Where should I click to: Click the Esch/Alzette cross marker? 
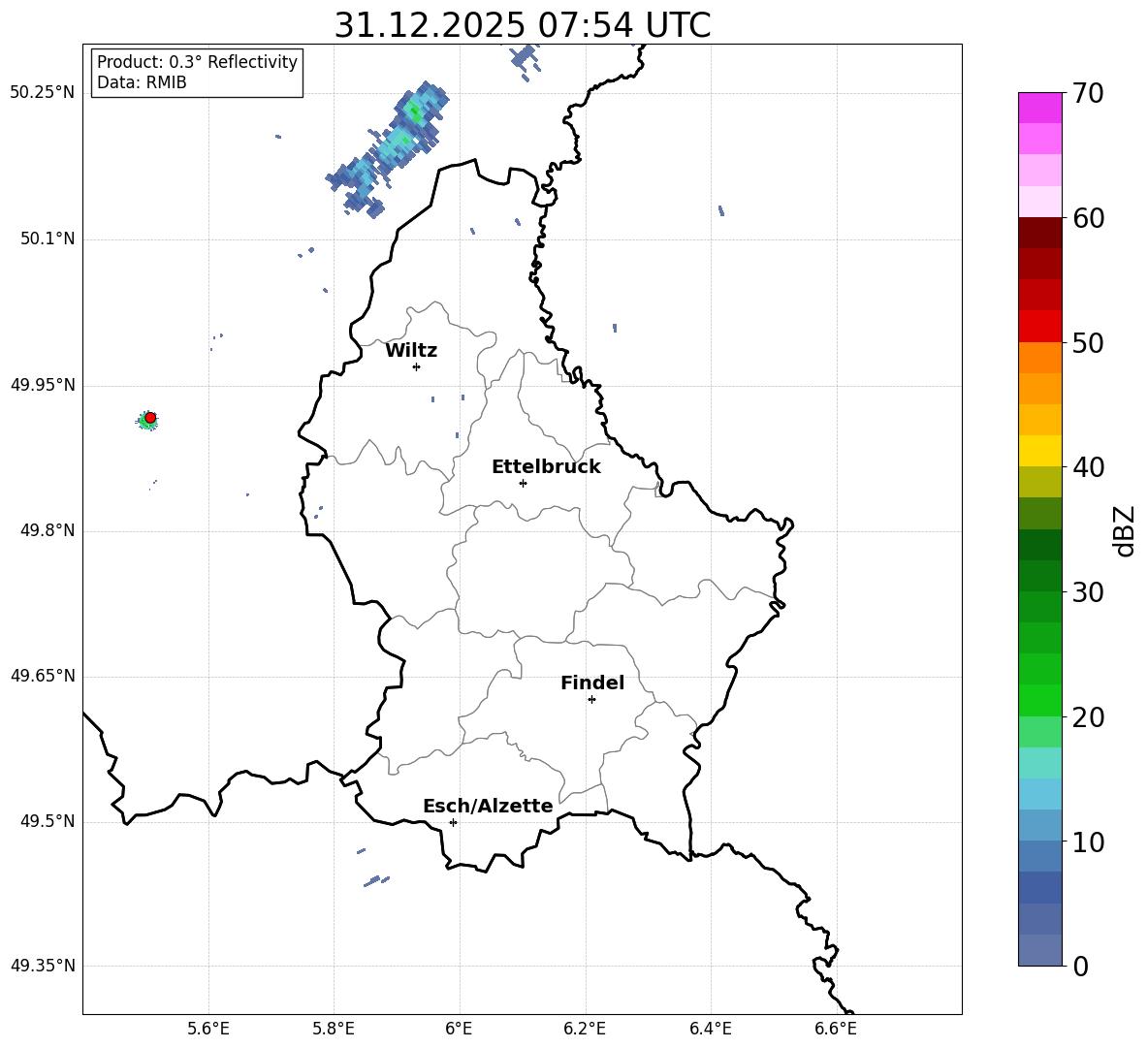[453, 822]
